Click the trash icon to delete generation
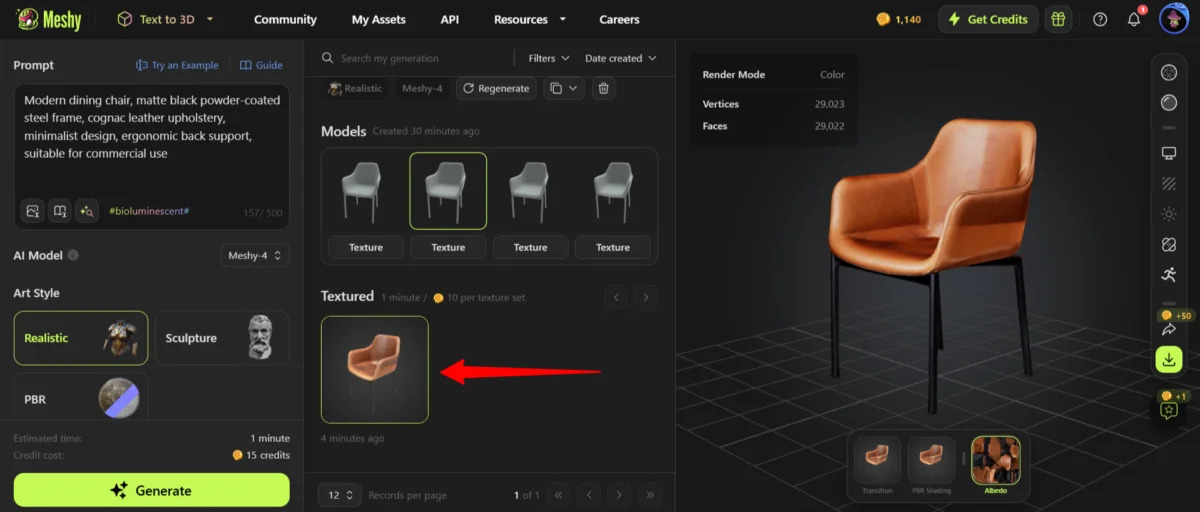1200x512 pixels. (603, 88)
